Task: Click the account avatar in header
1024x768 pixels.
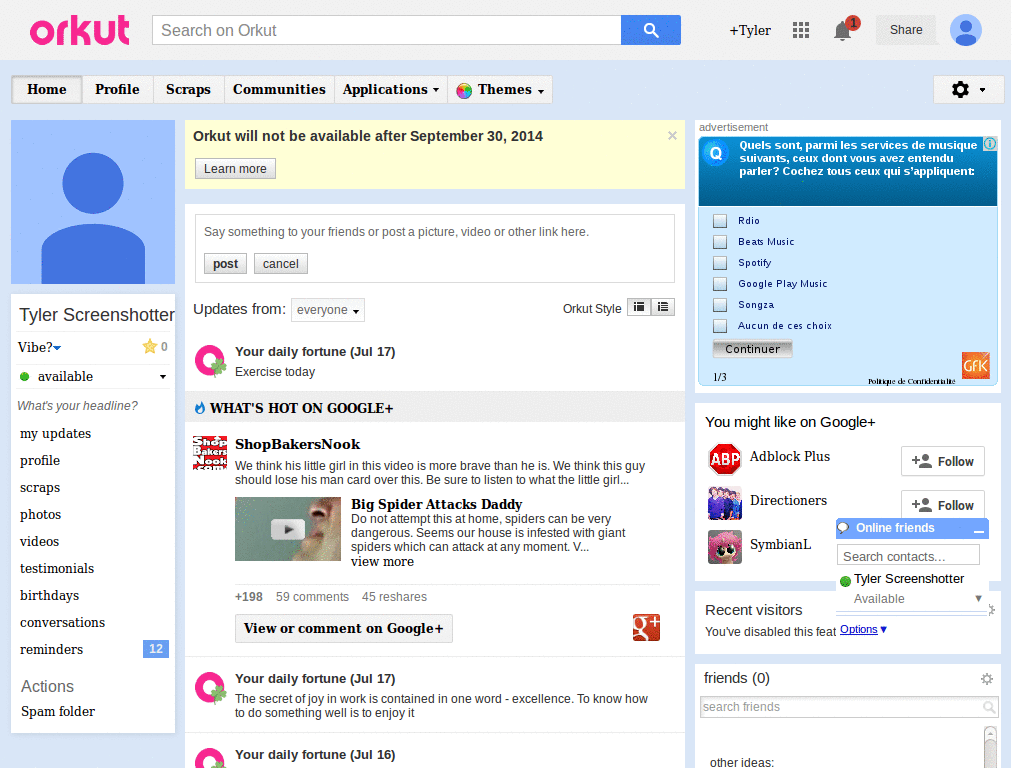Action: tap(965, 30)
